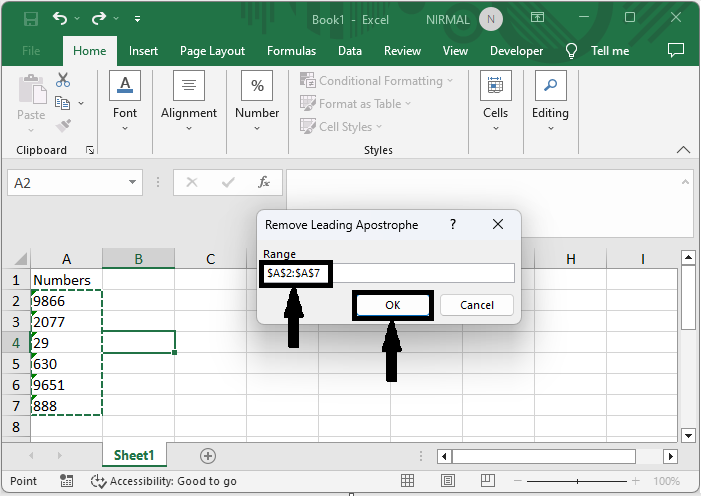
Task: Add a new sheet with plus button
Action: (207, 456)
